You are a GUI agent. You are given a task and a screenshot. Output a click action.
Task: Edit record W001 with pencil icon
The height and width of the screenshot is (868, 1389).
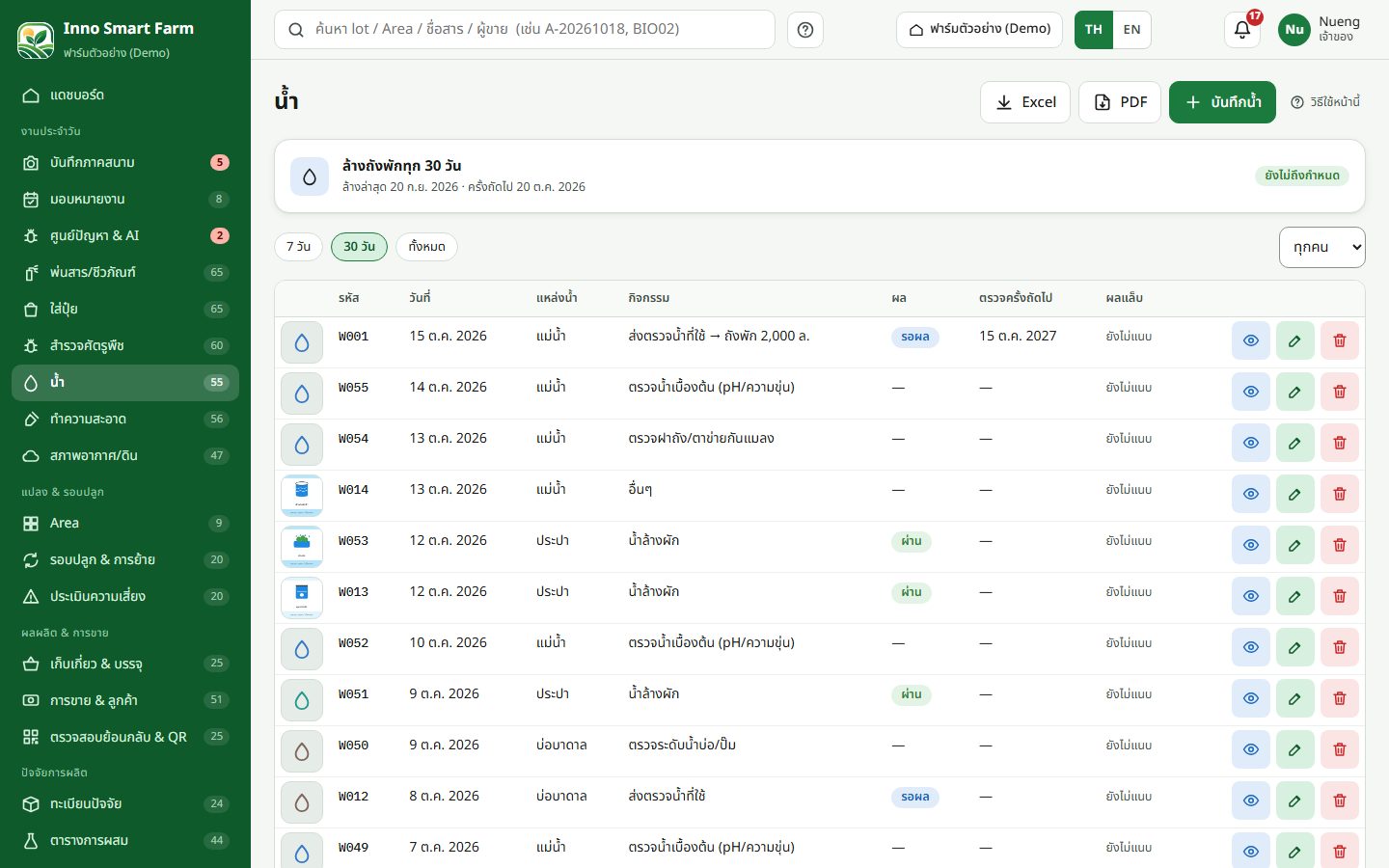(1294, 340)
